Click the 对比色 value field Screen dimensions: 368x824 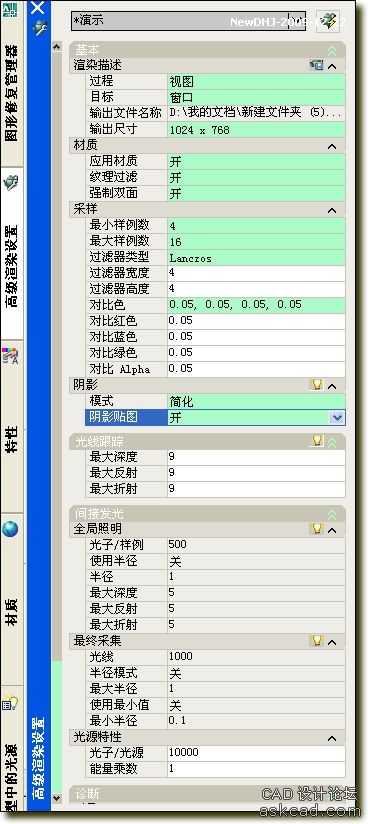[256, 305]
